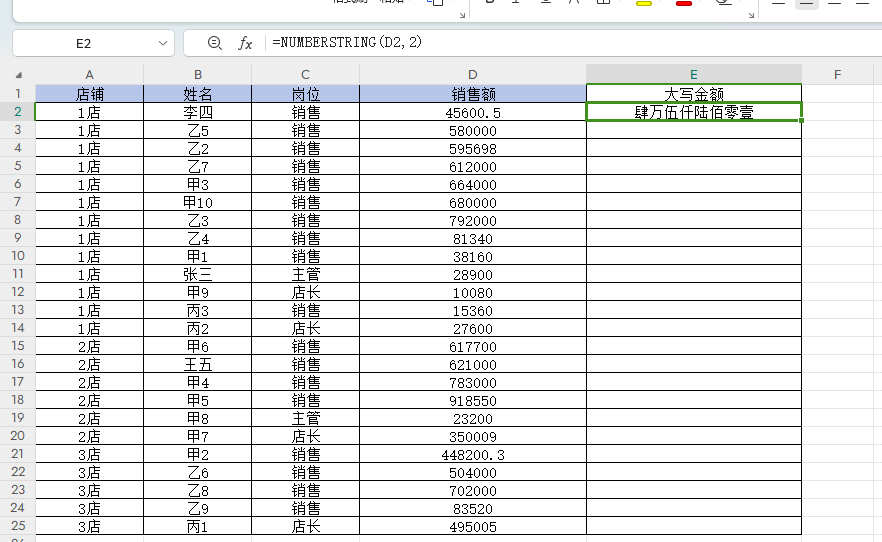Viewport: 882px width, 542px height.
Task: Open the clipboard group dialog launcher arrow
Action: (462, 15)
